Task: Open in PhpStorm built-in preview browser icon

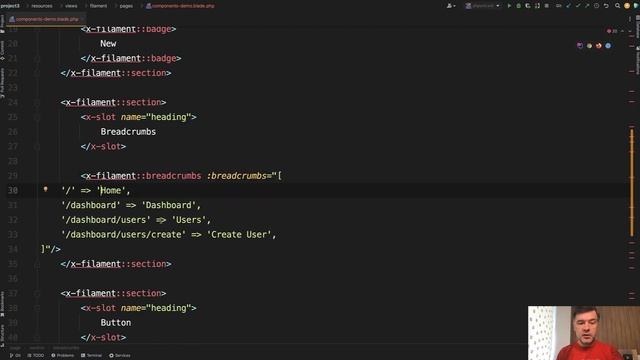Action: 580,46
